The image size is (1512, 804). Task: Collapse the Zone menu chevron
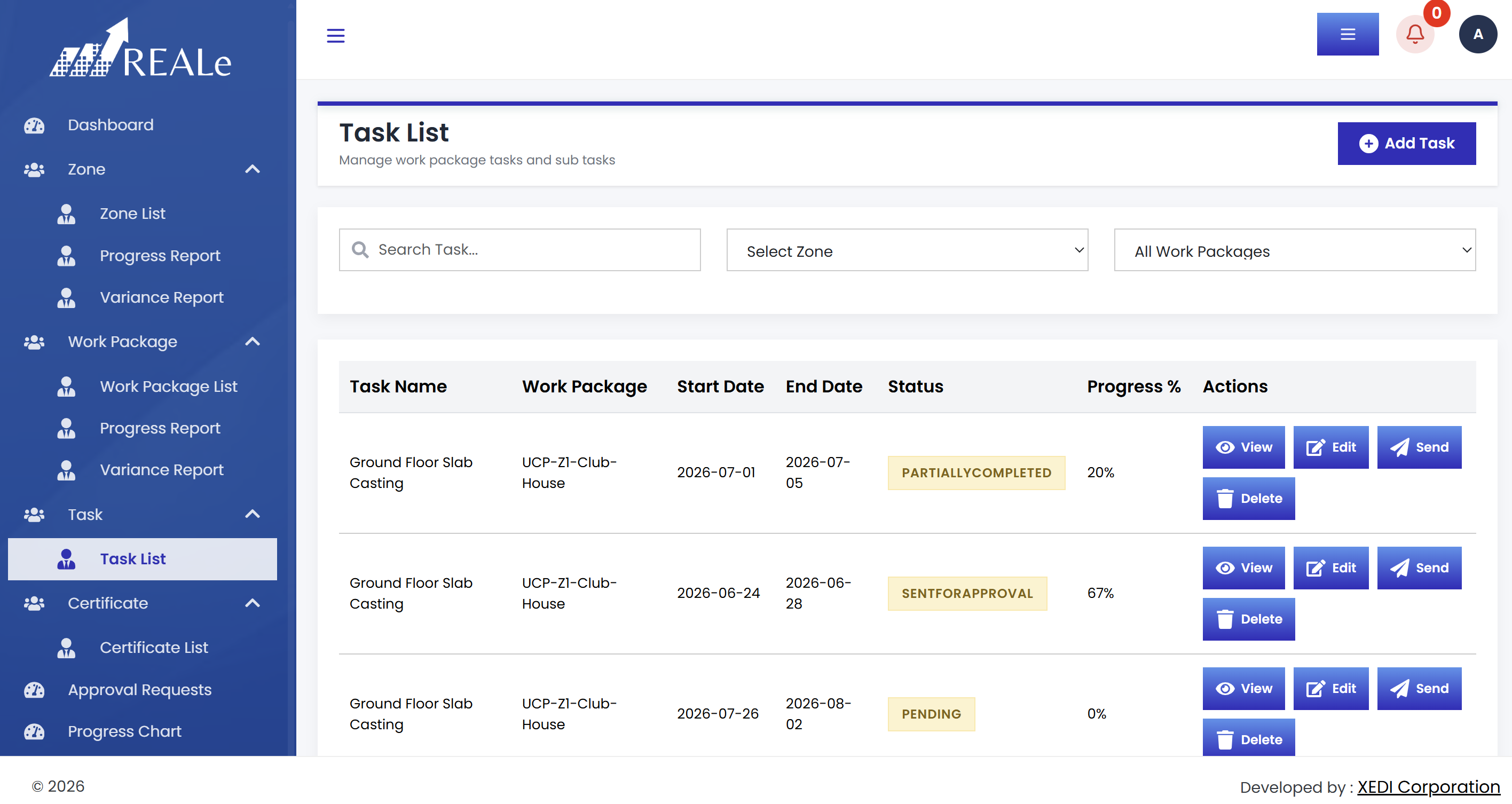253,170
